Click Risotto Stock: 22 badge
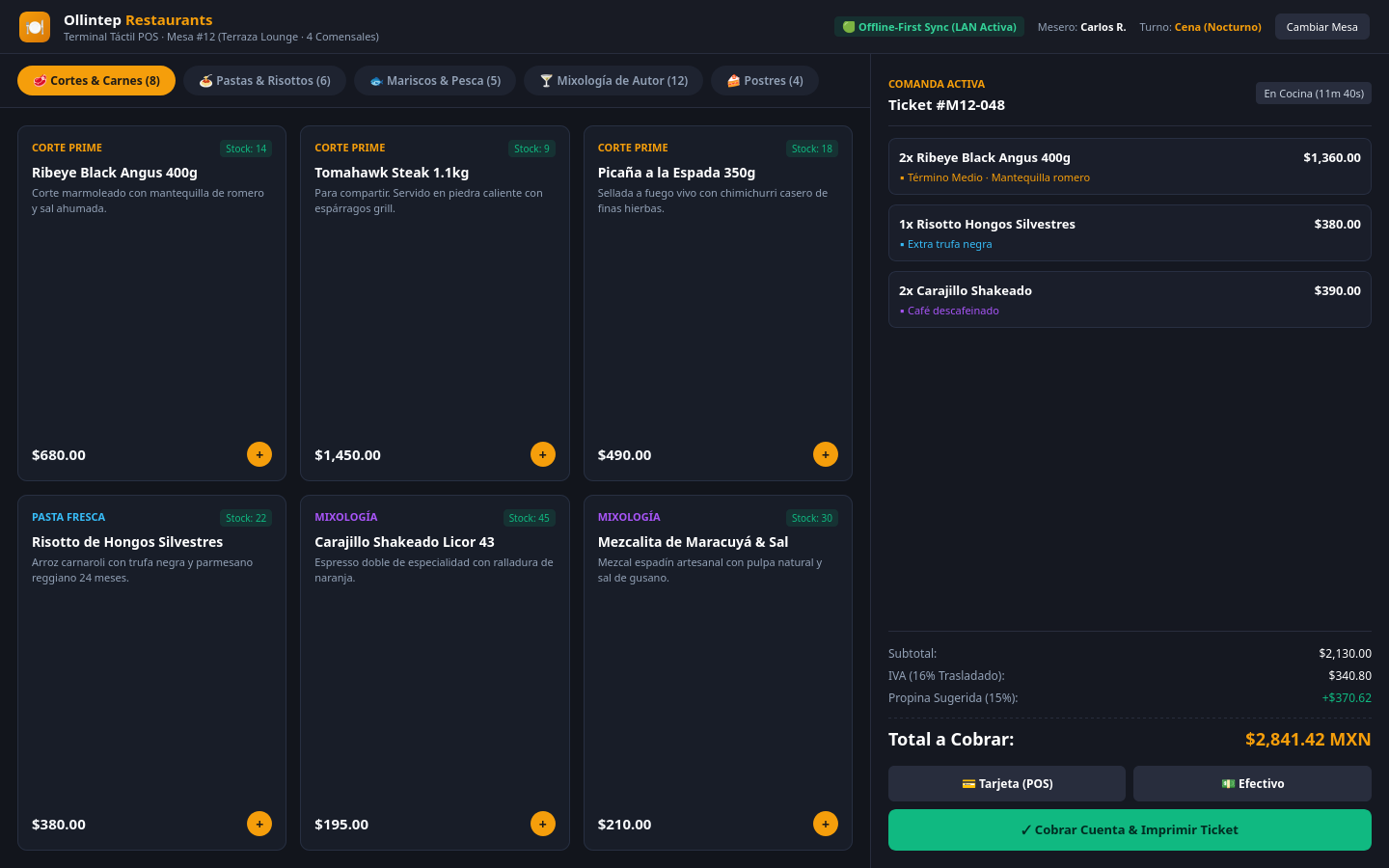 coord(246,518)
